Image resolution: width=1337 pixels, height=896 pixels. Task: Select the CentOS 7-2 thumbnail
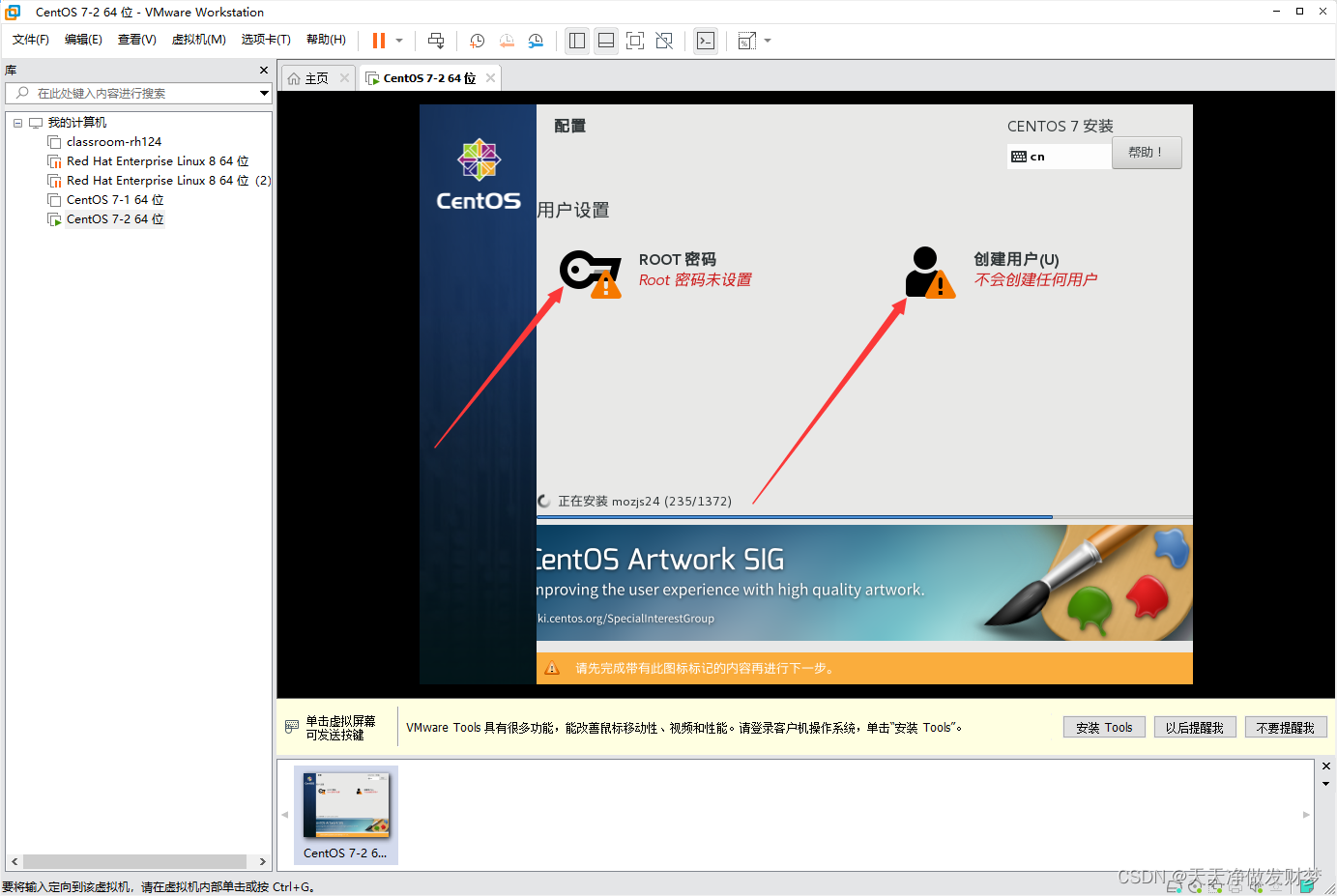(346, 815)
